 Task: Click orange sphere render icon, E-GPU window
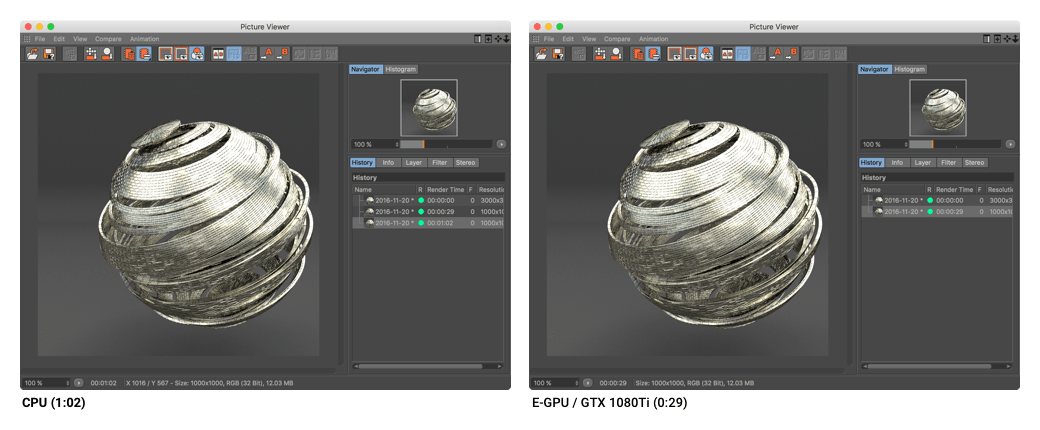[x=615, y=54]
